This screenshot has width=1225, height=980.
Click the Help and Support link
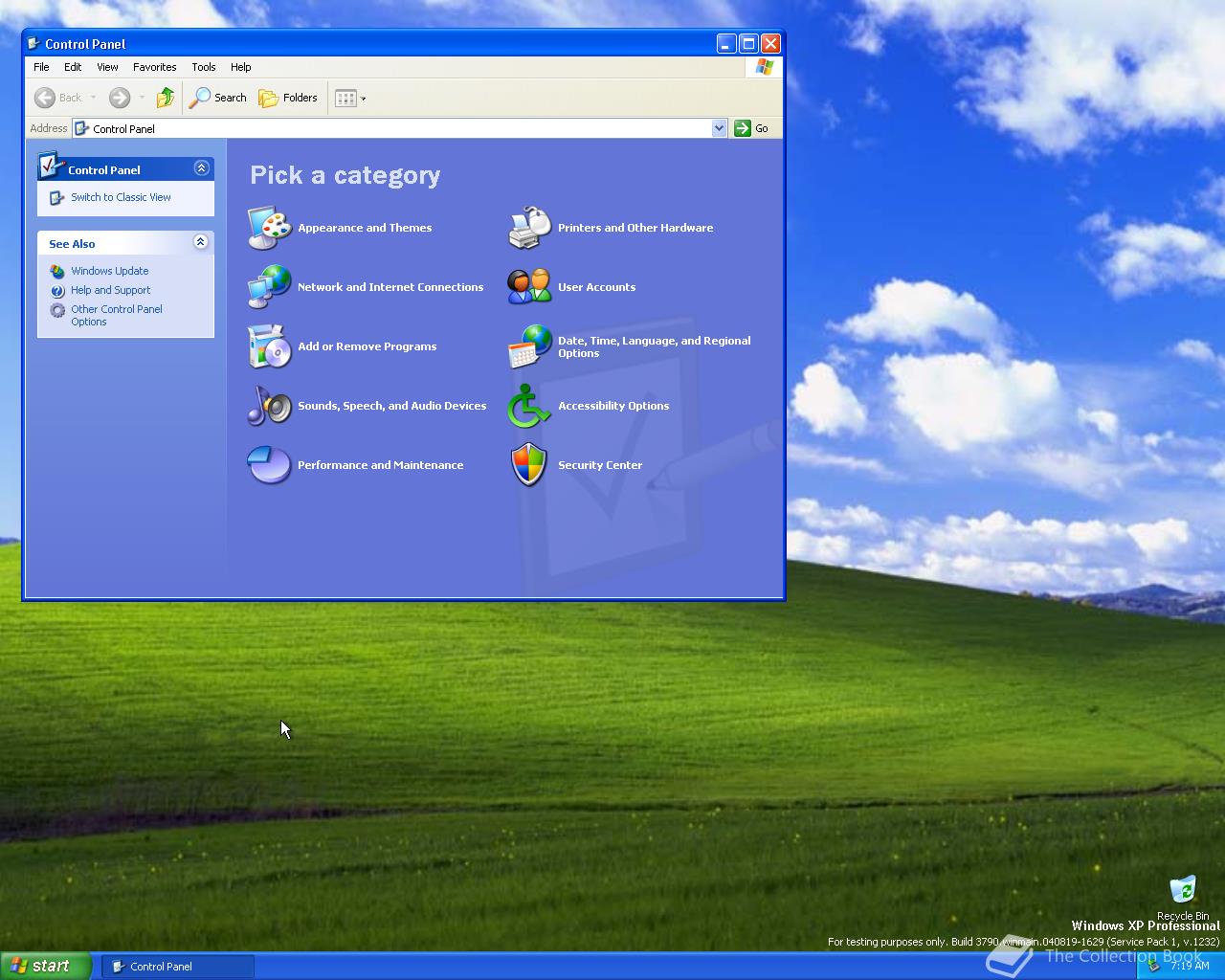(111, 290)
